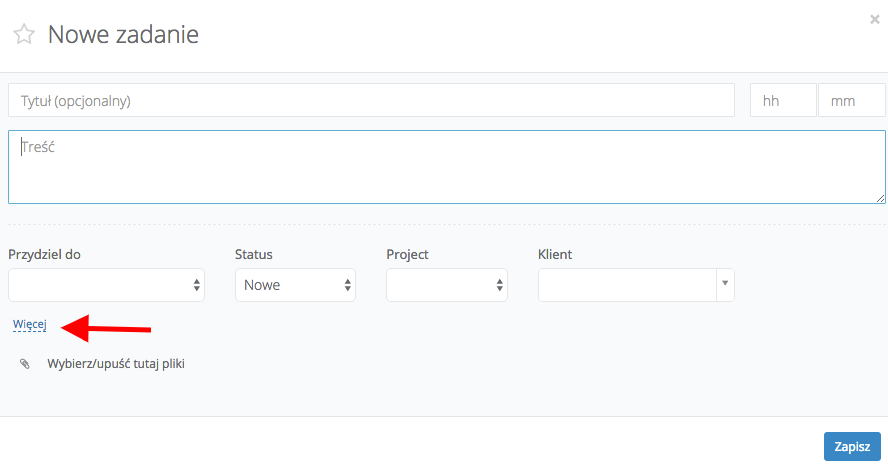Open the Status dropdown showing Nowe

[295, 285]
